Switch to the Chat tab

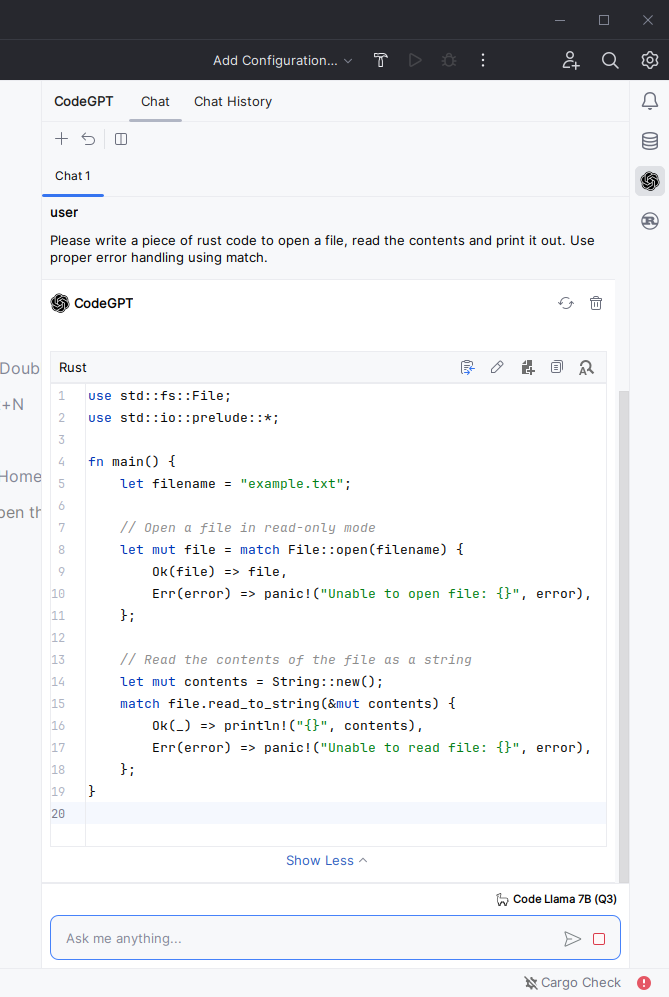click(155, 102)
